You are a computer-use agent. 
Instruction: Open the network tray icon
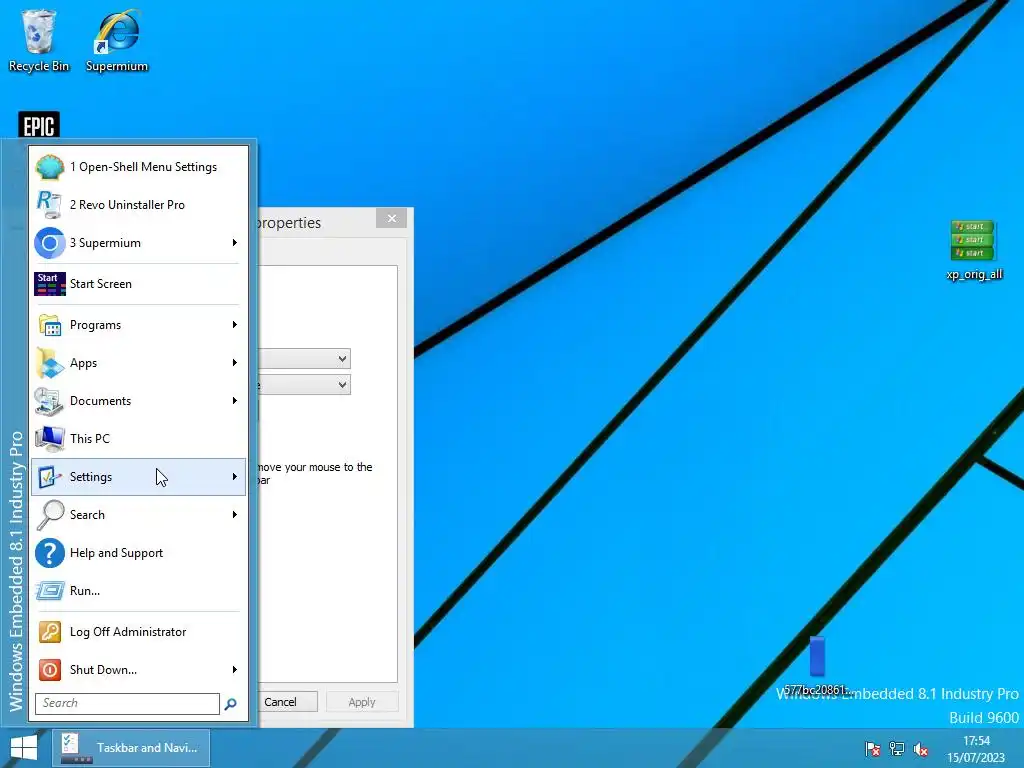point(897,749)
